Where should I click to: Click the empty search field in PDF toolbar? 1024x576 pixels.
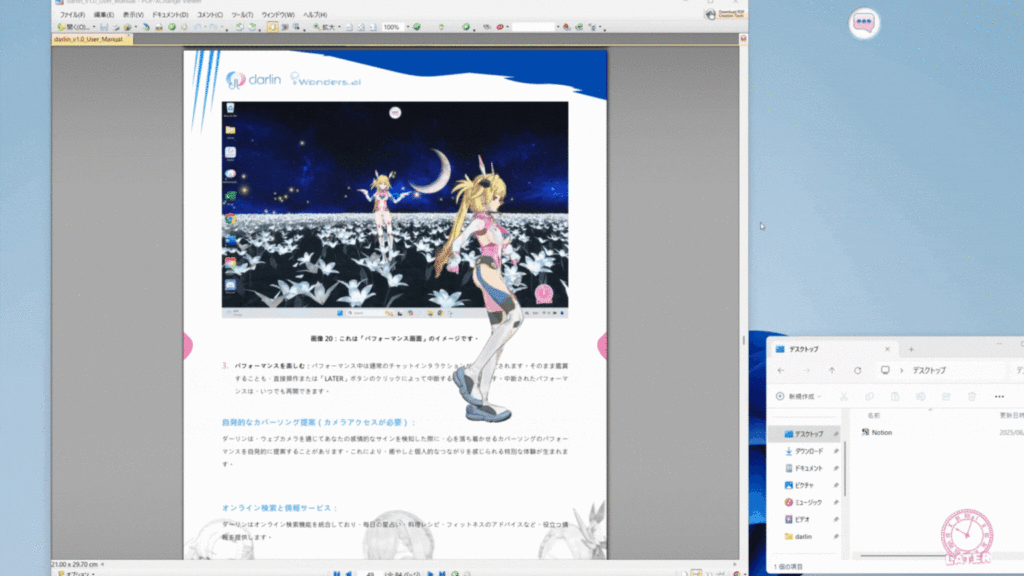[534, 27]
